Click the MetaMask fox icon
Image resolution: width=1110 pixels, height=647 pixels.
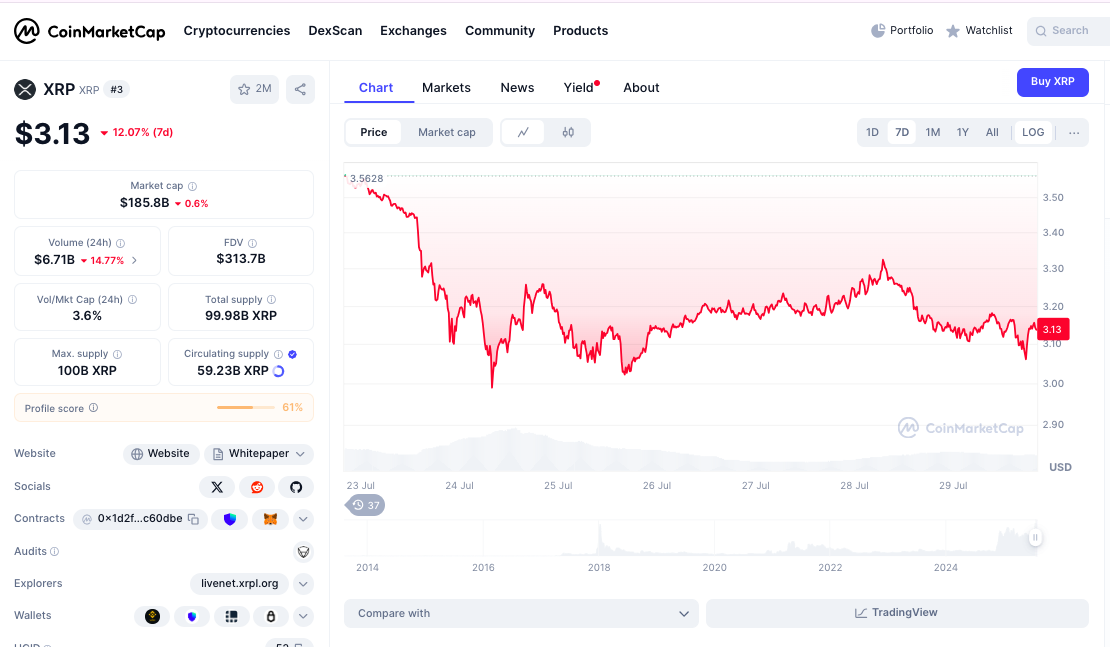click(x=270, y=519)
